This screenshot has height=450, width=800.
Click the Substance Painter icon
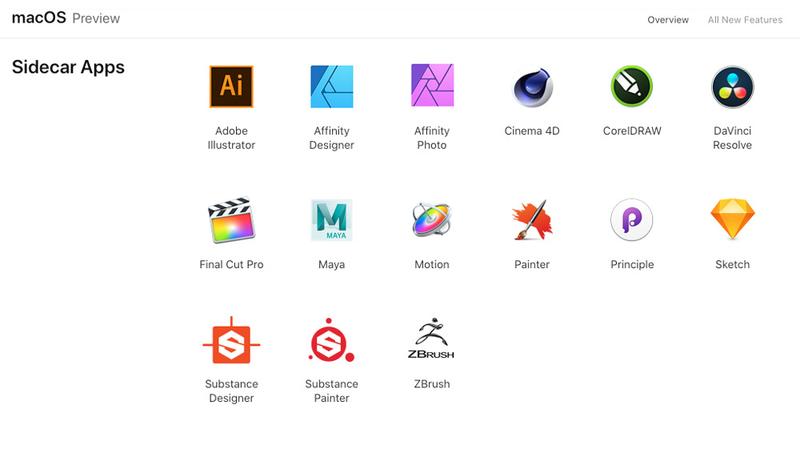point(331,340)
